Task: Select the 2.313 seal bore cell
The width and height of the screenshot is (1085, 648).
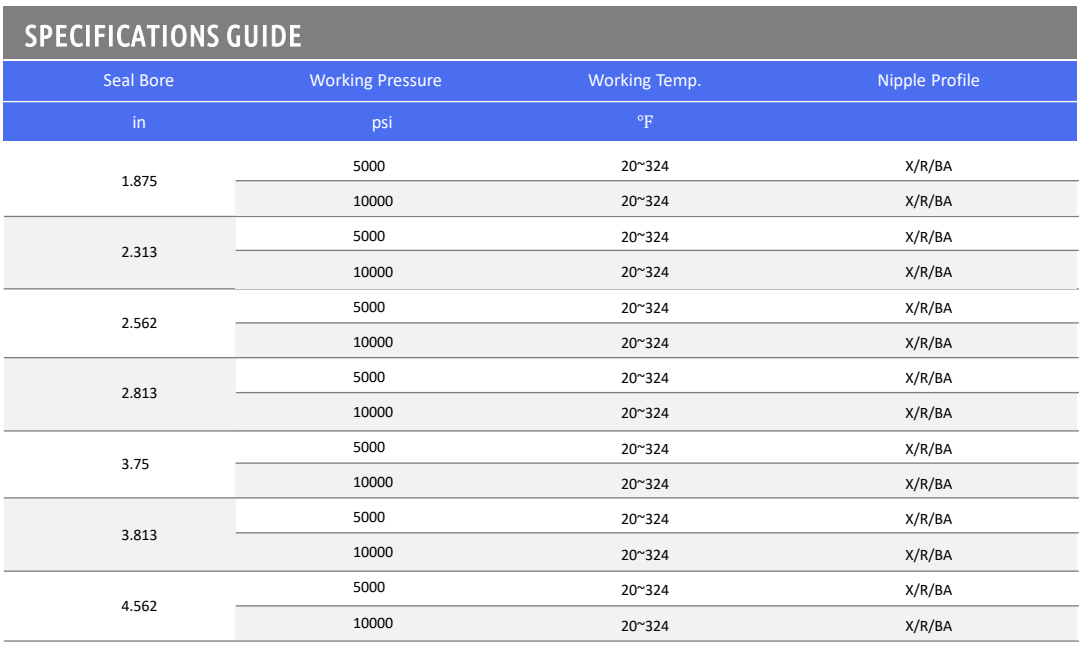Action: tap(140, 253)
